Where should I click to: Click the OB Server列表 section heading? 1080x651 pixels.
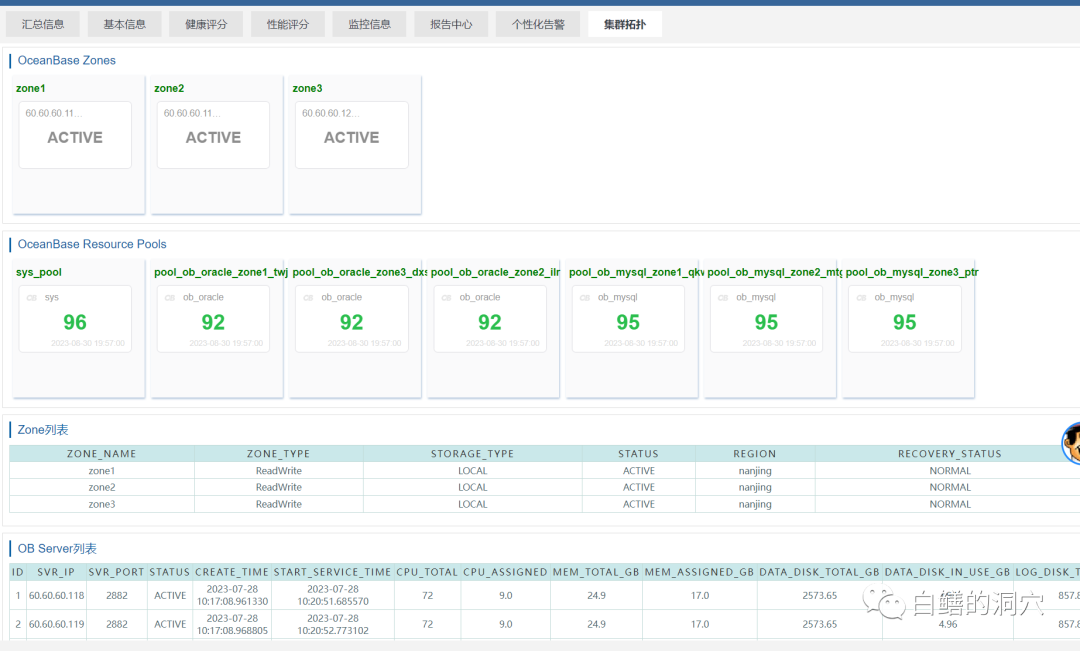pyautogui.click(x=57, y=549)
